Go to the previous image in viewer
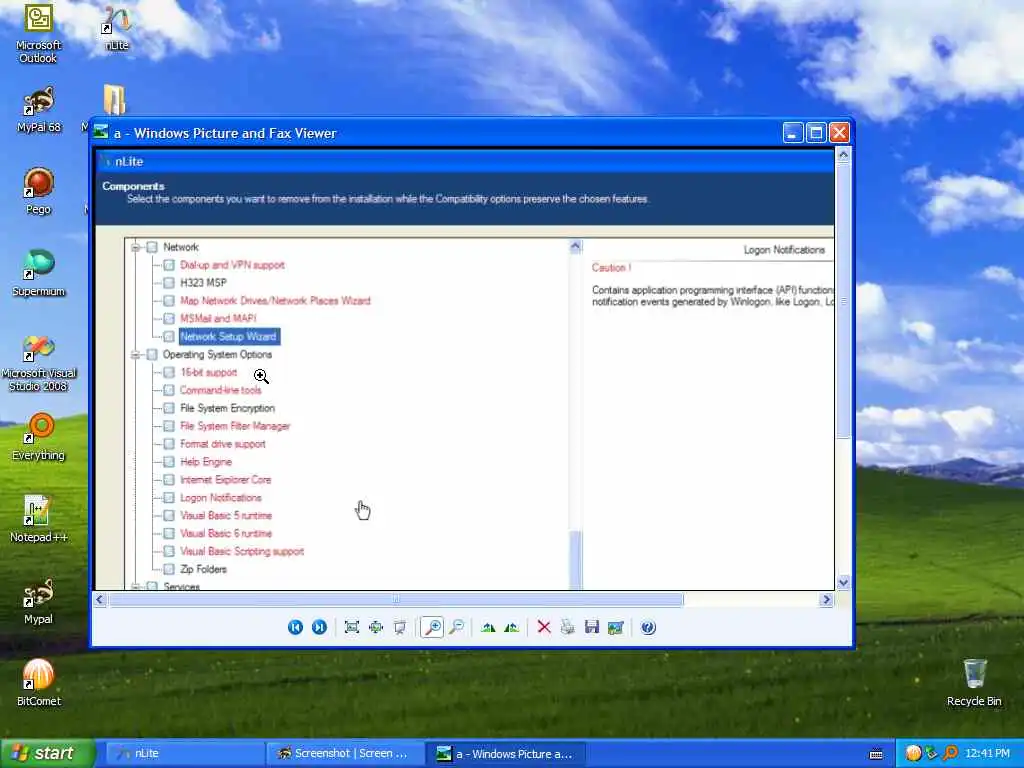1024x768 pixels. click(295, 628)
